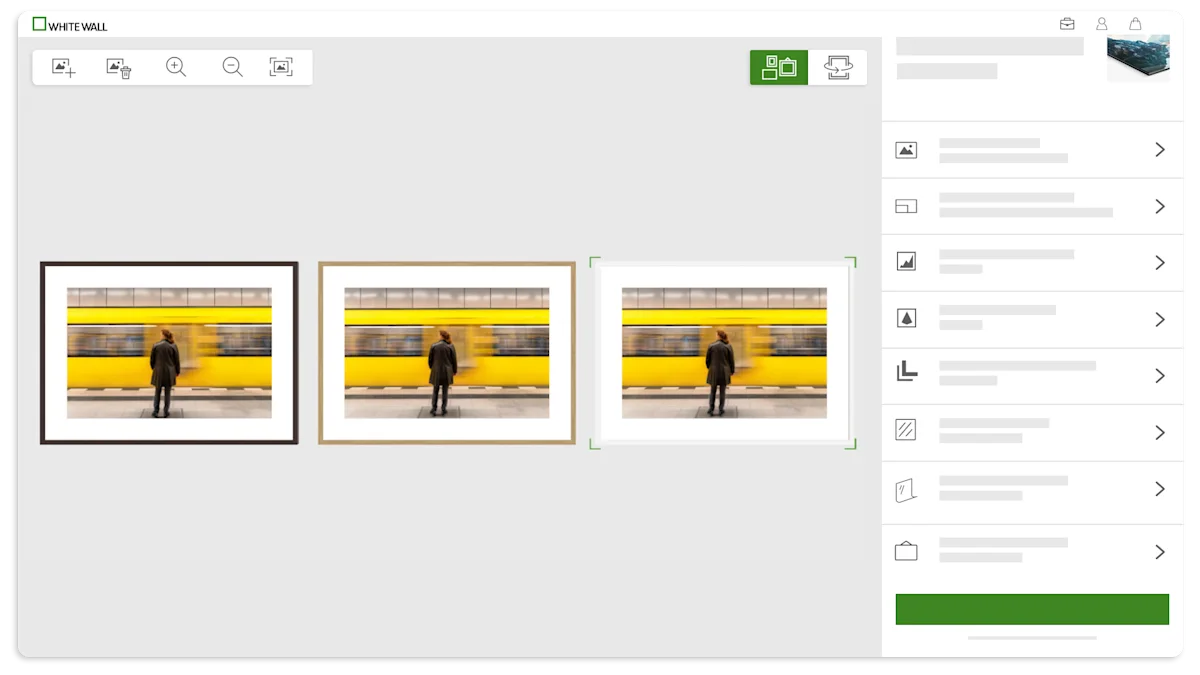1200x675 pixels.
Task: Select the dark-framed picture
Action: tap(169, 353)
